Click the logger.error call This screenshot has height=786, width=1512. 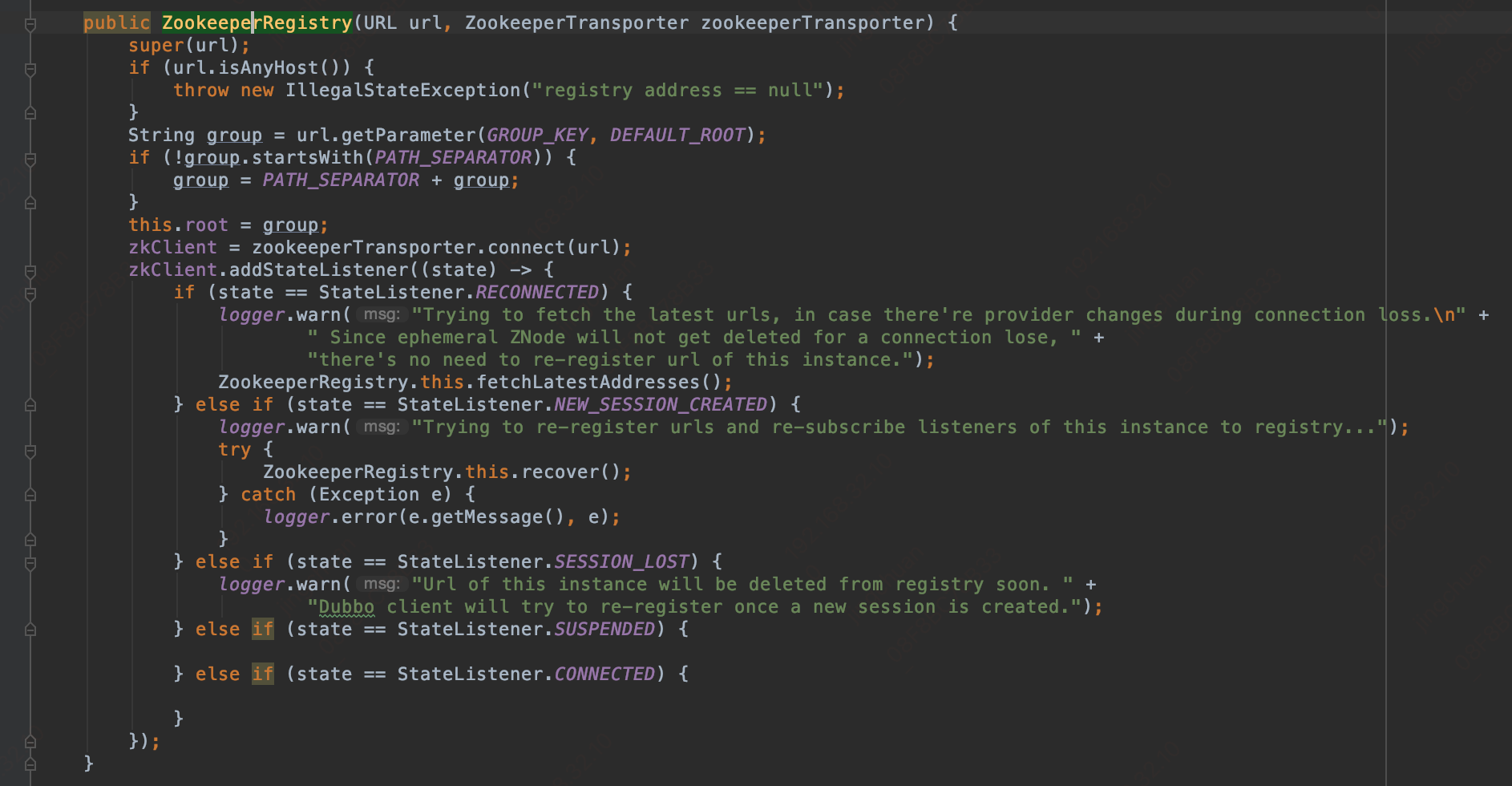pyautogui.click(x=330, y=517)
